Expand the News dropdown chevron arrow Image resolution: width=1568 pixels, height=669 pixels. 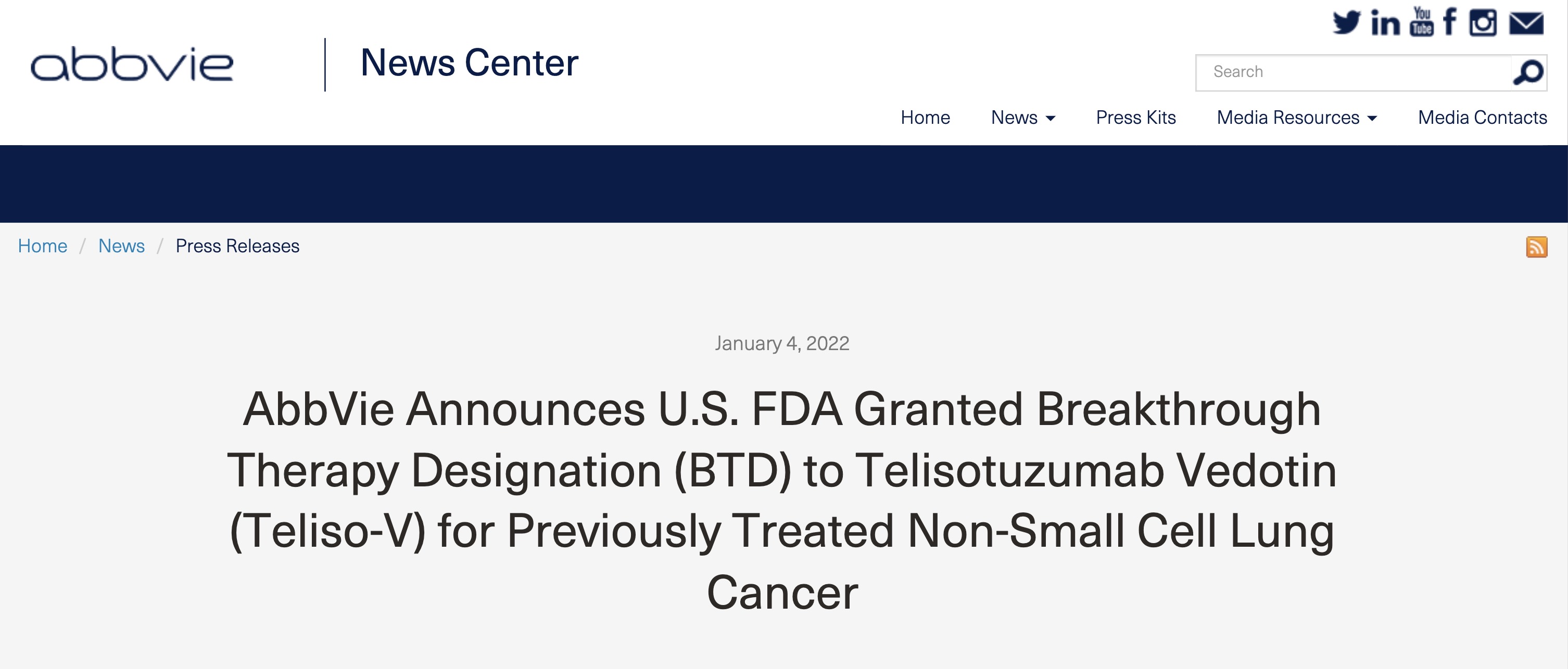[x=1051, y=119]
